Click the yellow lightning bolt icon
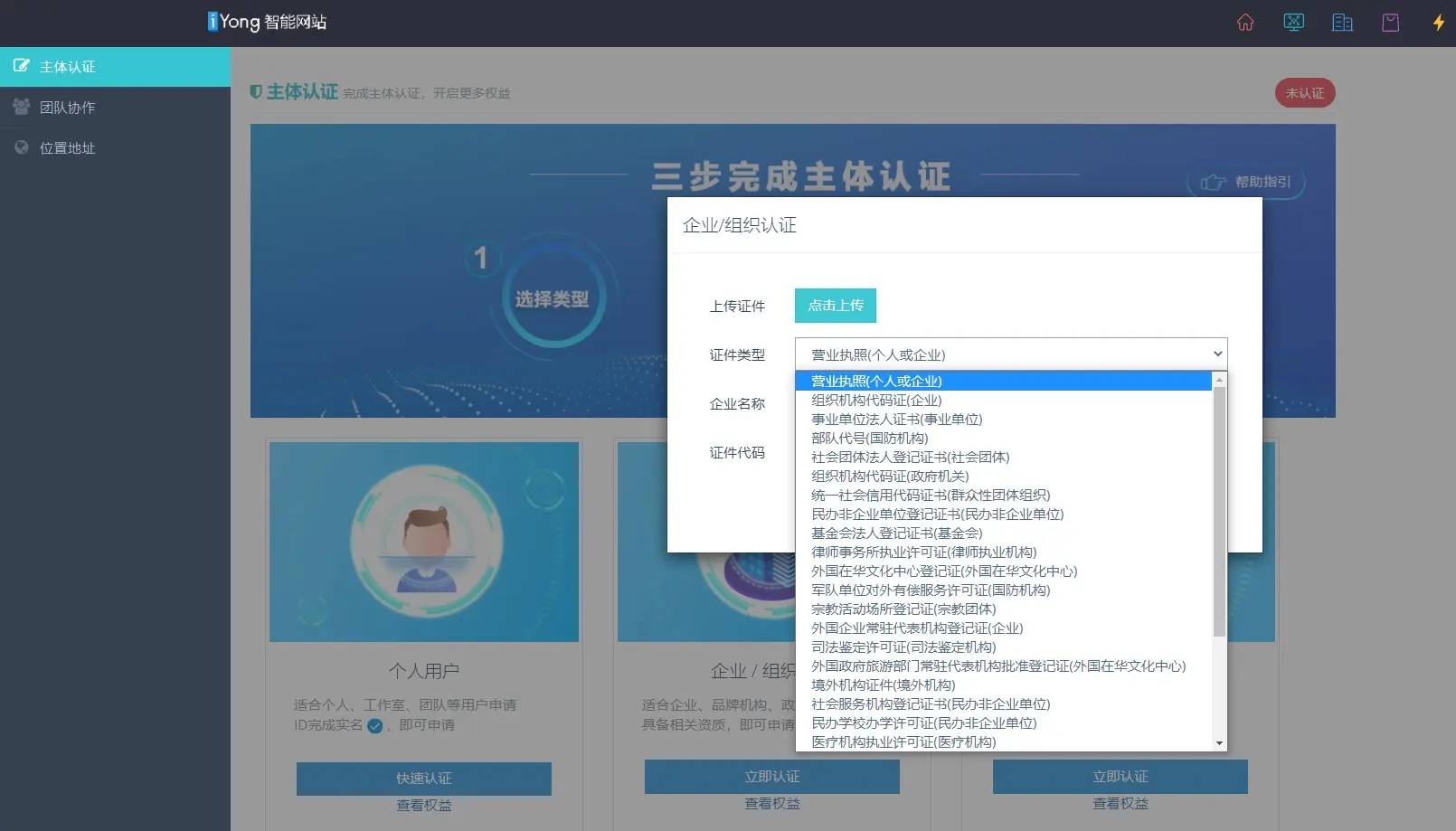This screenshot has width=1456, height=831. coord(1438,23)
